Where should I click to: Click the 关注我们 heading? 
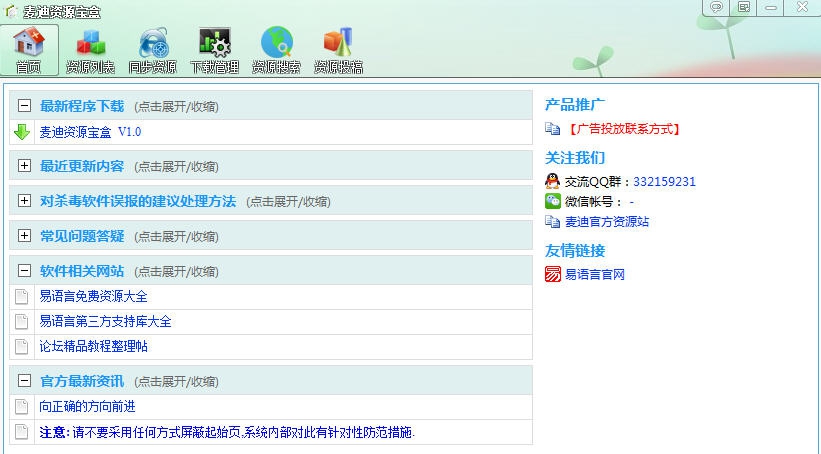point(575,158)
